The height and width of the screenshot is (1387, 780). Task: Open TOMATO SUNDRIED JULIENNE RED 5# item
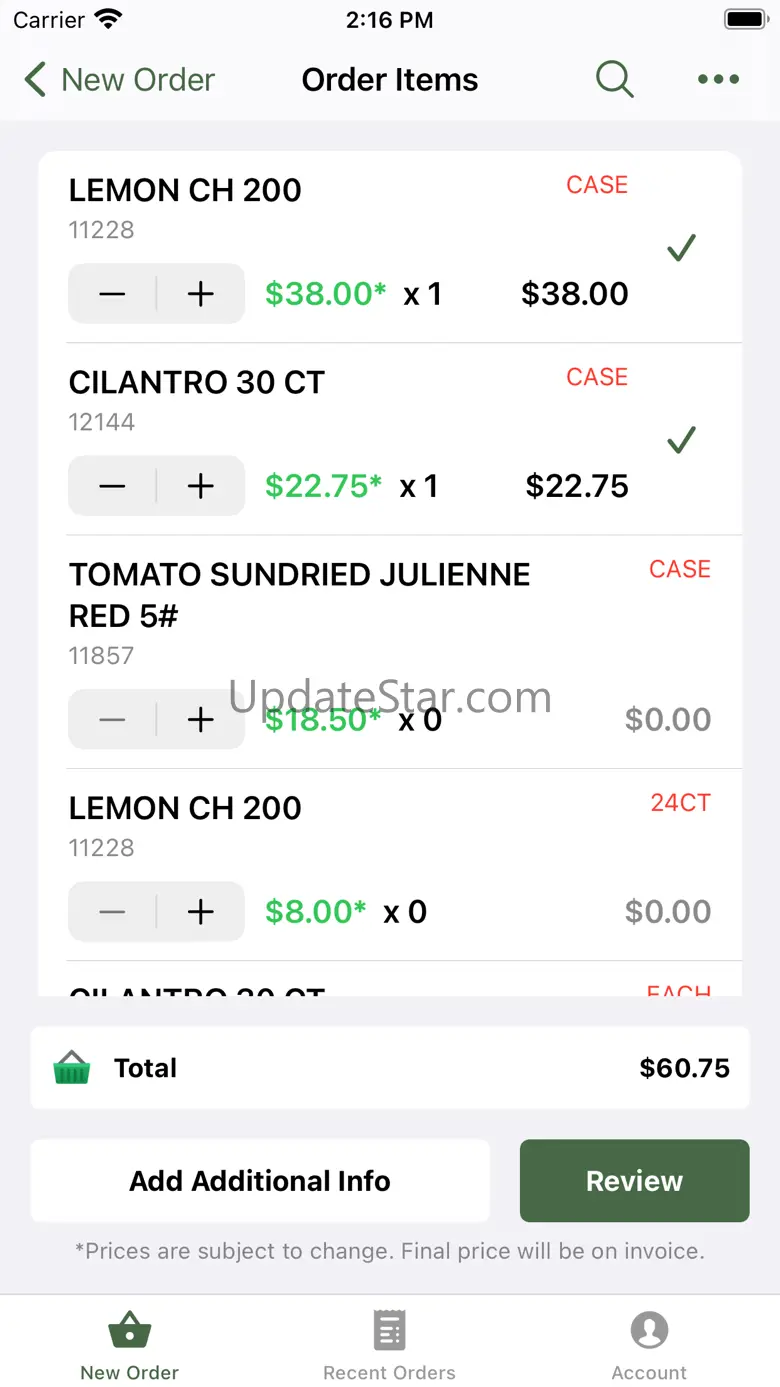(x=299, y=595)
